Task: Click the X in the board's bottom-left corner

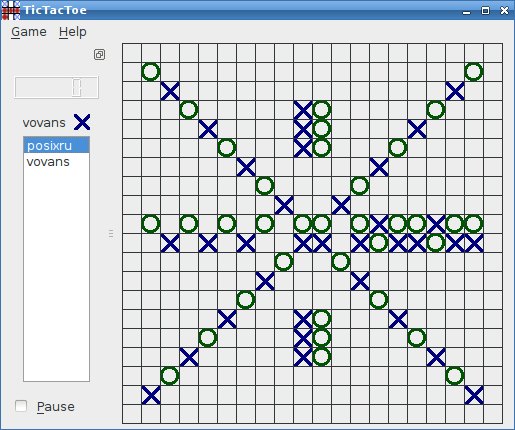Action: point(151,395)
